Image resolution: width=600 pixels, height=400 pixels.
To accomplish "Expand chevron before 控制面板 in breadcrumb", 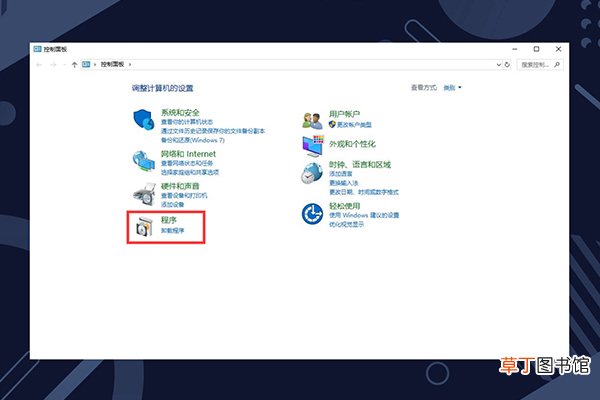I will pos(95,64).
